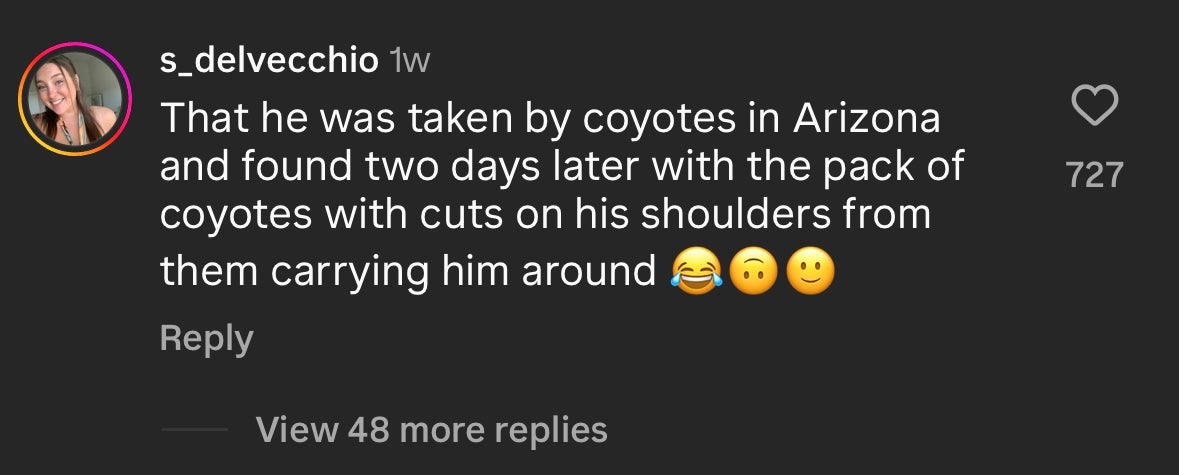Open s_delvecchio's profile picture
The image size is (1179, 475).
(x=76, y=100)
